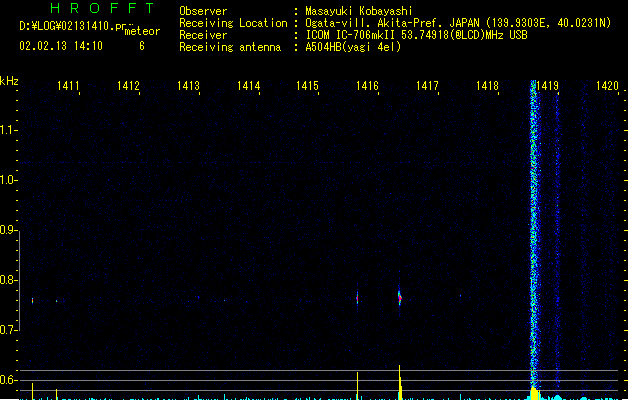The image size is (629, 400).
Task: Click the meteor echo just before 1416
Action: pyautogui.click(x=357, y=298)
